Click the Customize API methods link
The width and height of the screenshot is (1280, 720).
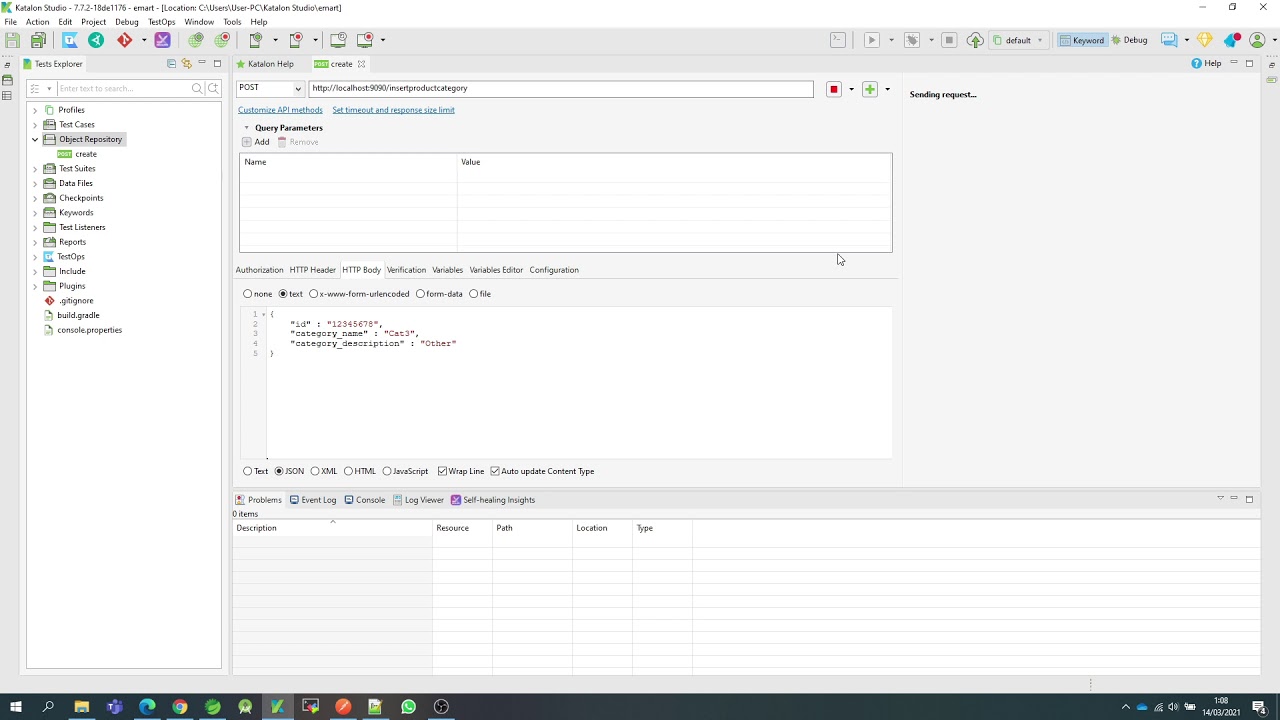point(280,110)
